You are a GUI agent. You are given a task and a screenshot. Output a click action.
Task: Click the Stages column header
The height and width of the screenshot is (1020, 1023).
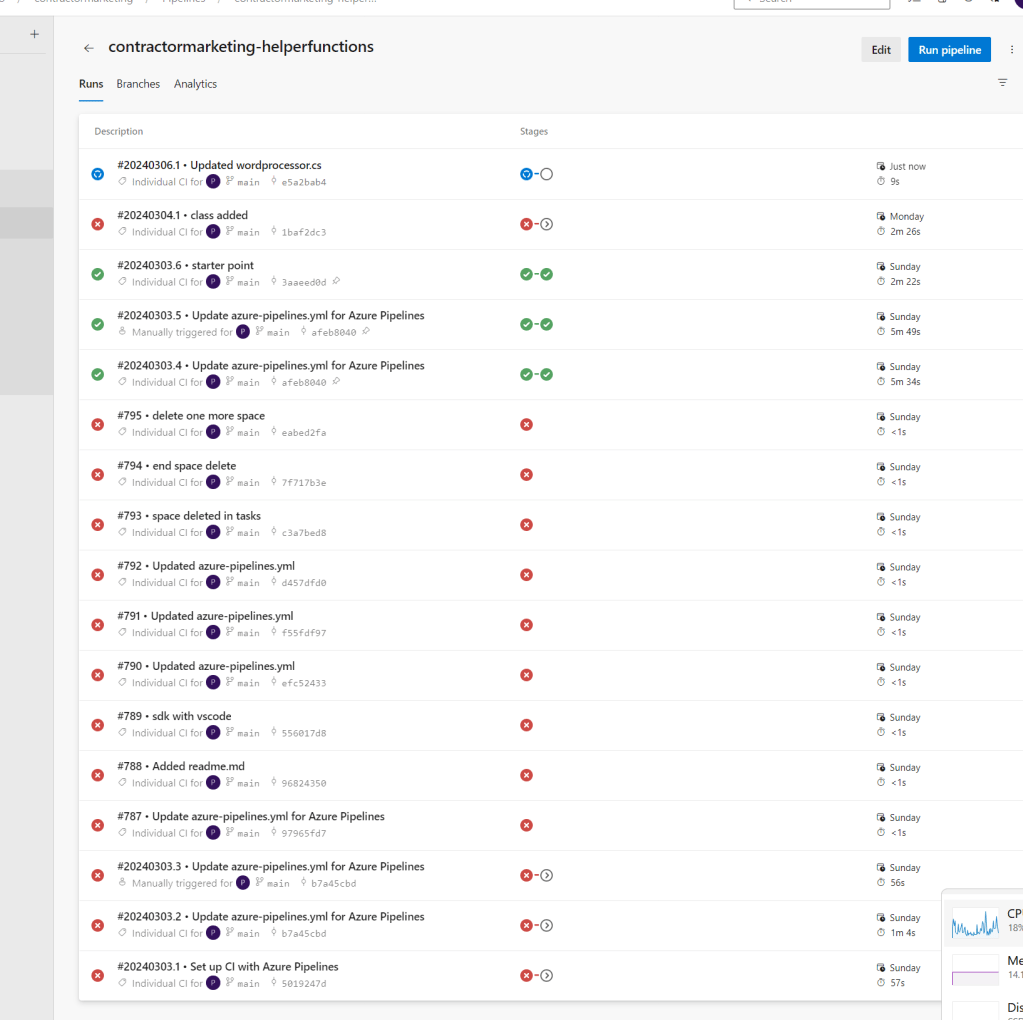[x=534, y=131]
